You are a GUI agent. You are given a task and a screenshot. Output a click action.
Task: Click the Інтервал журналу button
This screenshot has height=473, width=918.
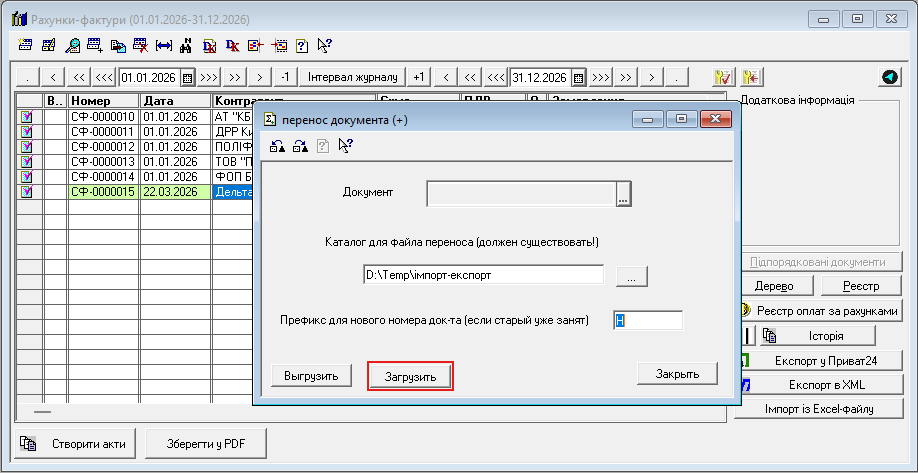353,77
